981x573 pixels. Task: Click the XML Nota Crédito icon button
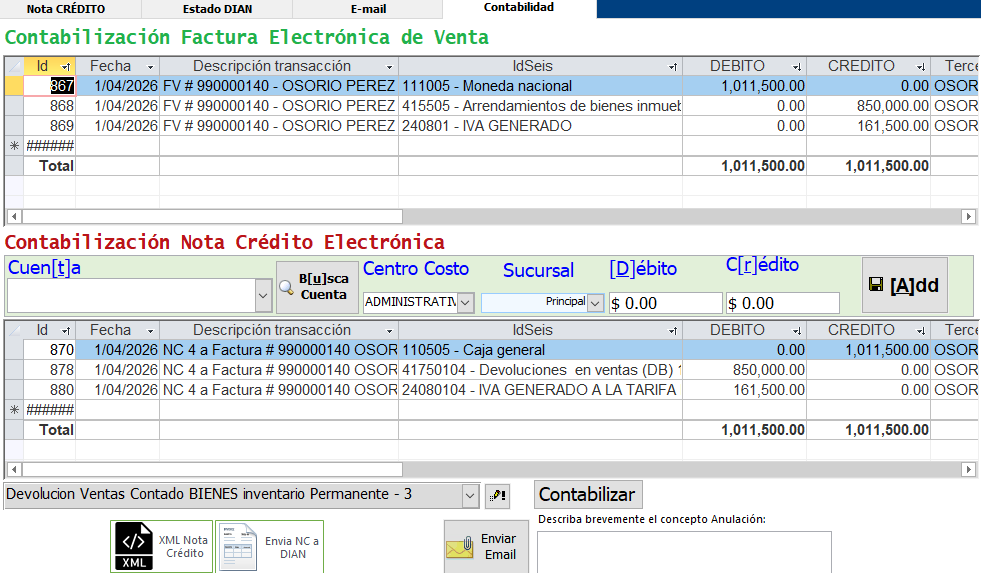click(x=161, y=546)
